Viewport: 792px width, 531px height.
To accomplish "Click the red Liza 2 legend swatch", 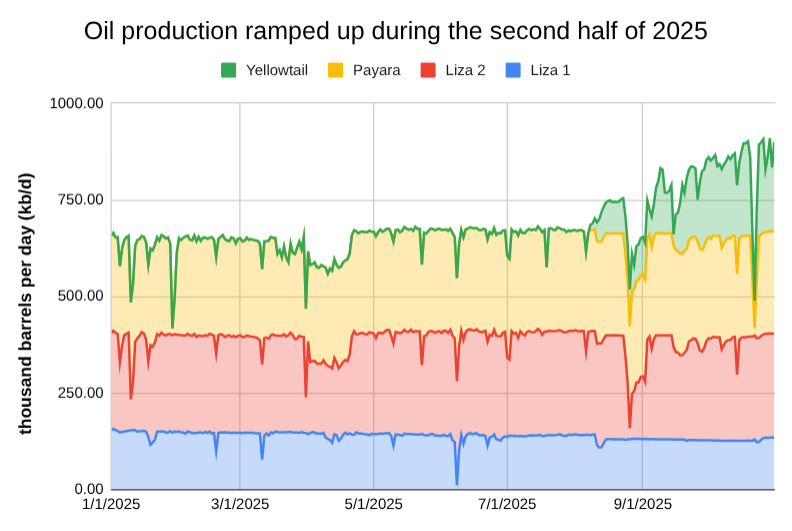I will pyautogui.click(x=428, y=70).
